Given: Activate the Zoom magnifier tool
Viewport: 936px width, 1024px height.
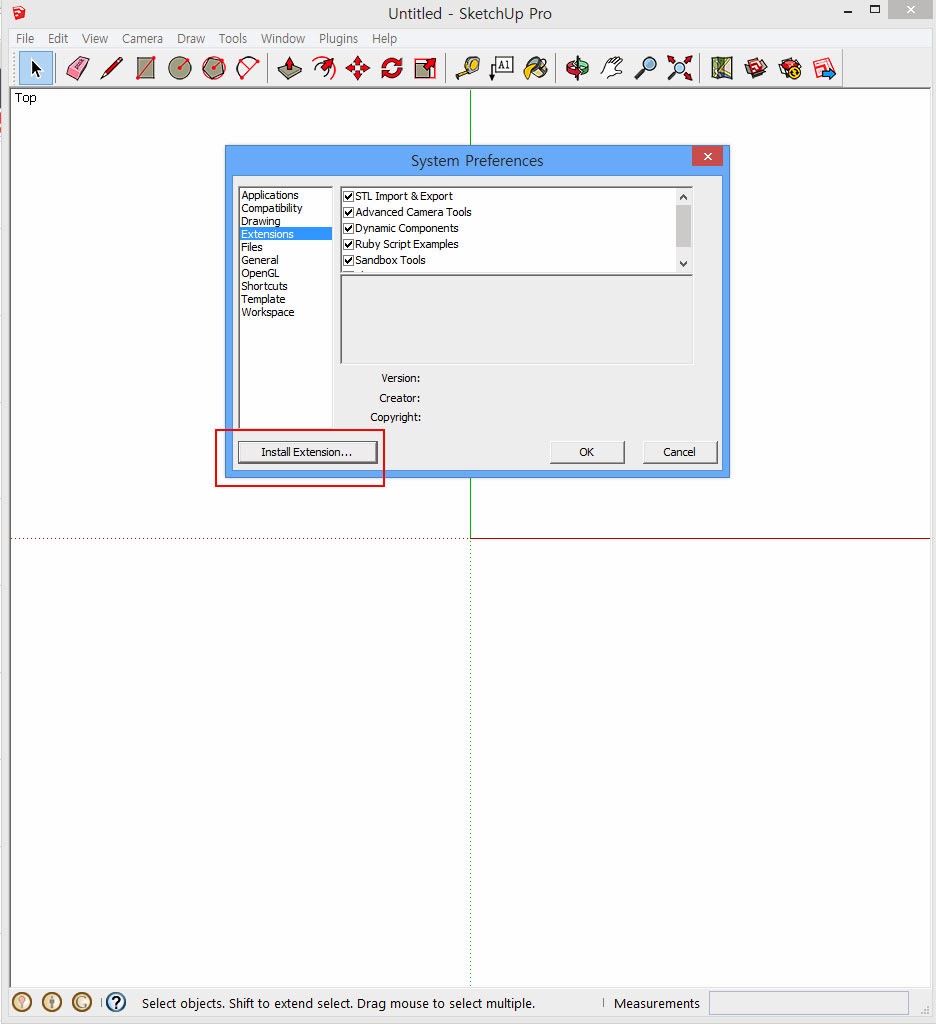Looking at the screenshot, I should click(x=646, y=68).
